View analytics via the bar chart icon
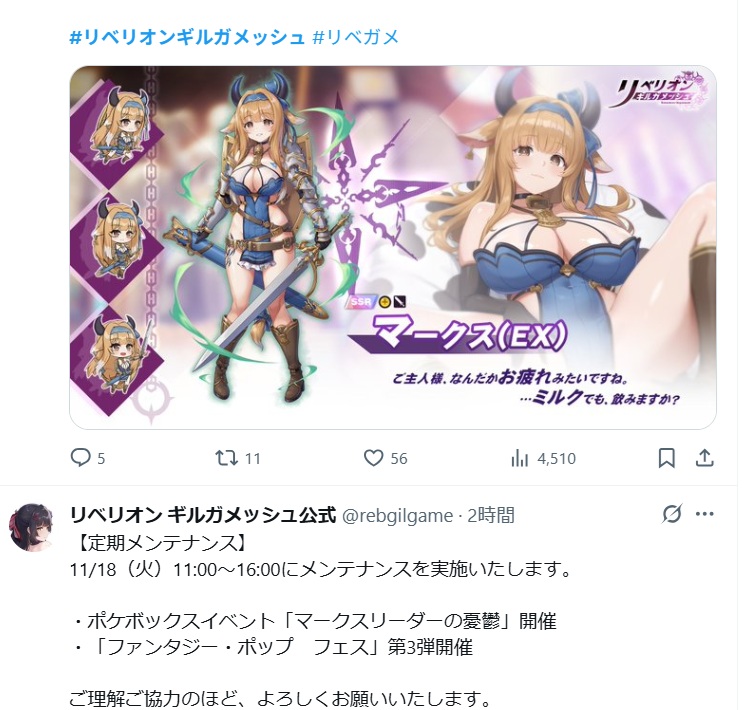This screenshot has height=710, width=756. [519, 458]
